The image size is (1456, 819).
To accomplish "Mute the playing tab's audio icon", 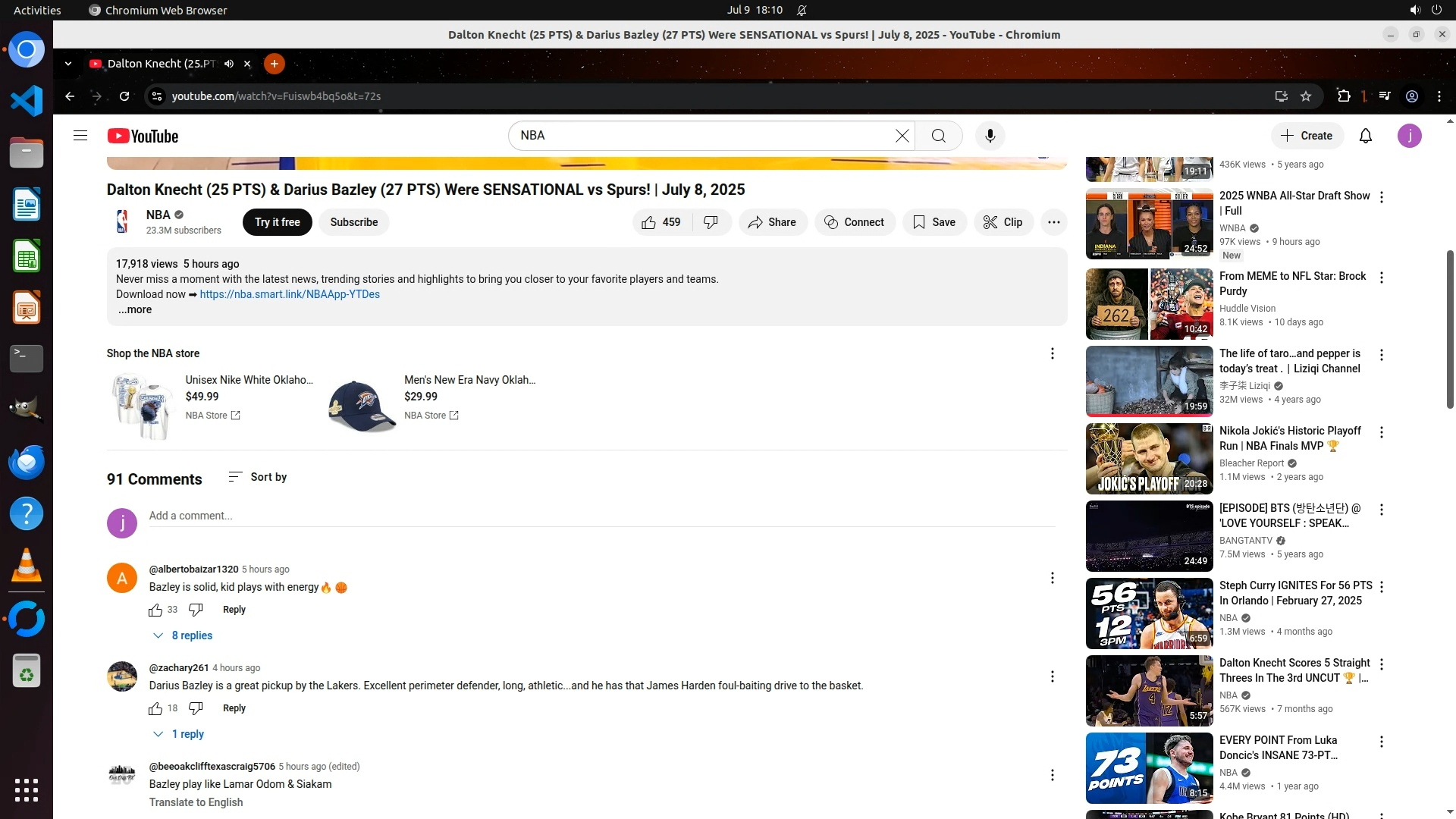I will (x=229, y=64).
